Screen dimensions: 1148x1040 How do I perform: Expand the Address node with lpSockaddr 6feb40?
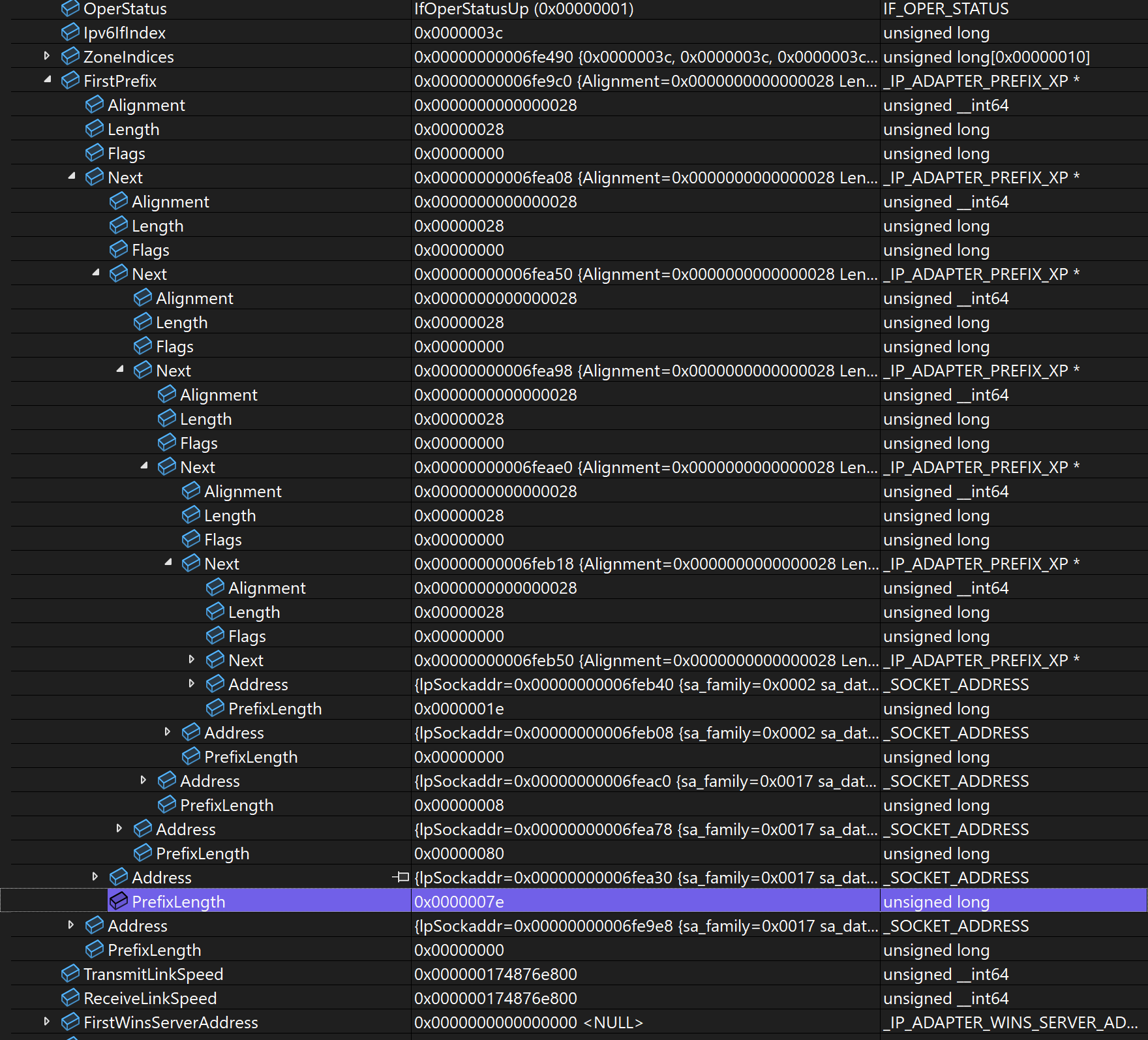click(x=191, y=684)
